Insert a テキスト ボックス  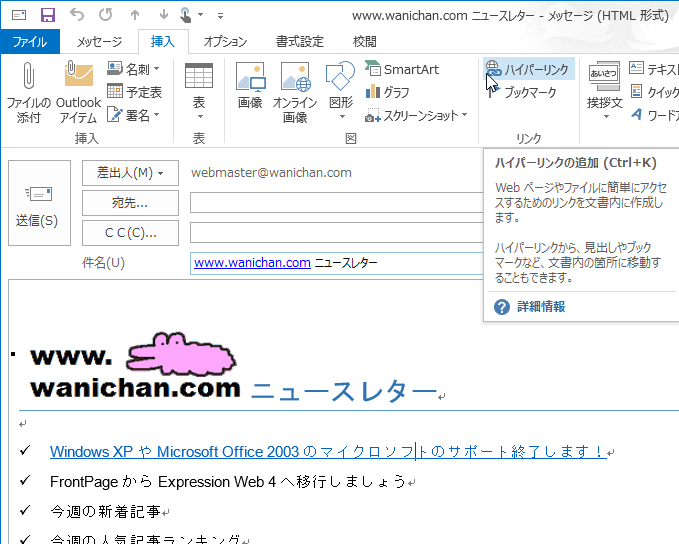[653, 68]
